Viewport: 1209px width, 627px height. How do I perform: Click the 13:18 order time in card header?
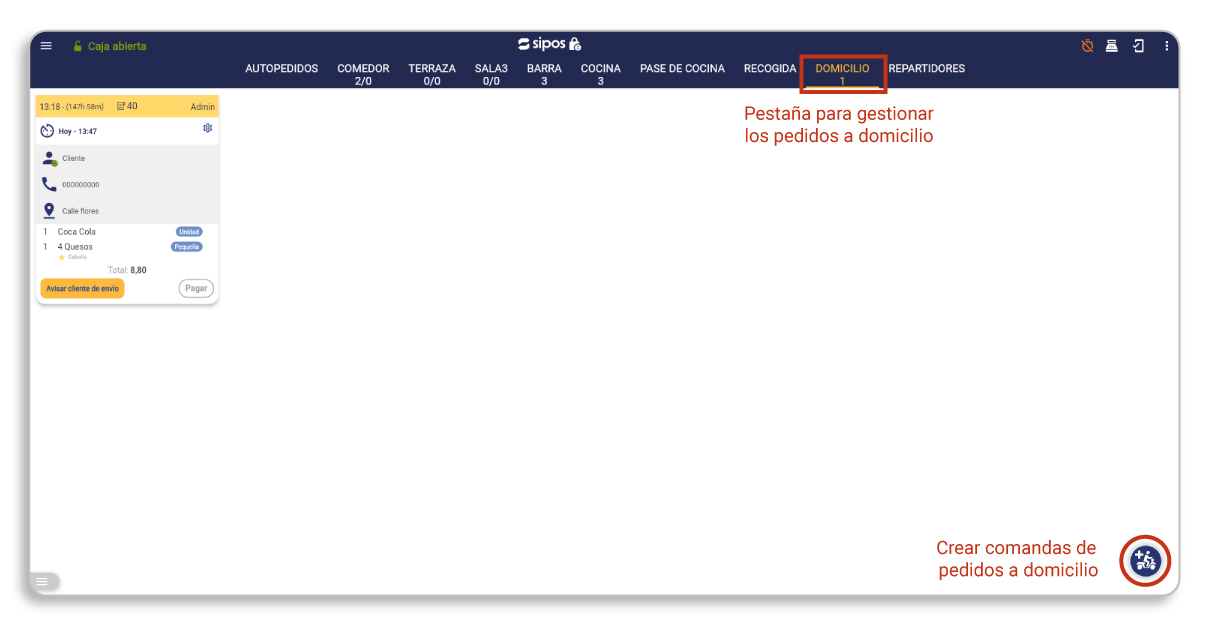[50, 107]
